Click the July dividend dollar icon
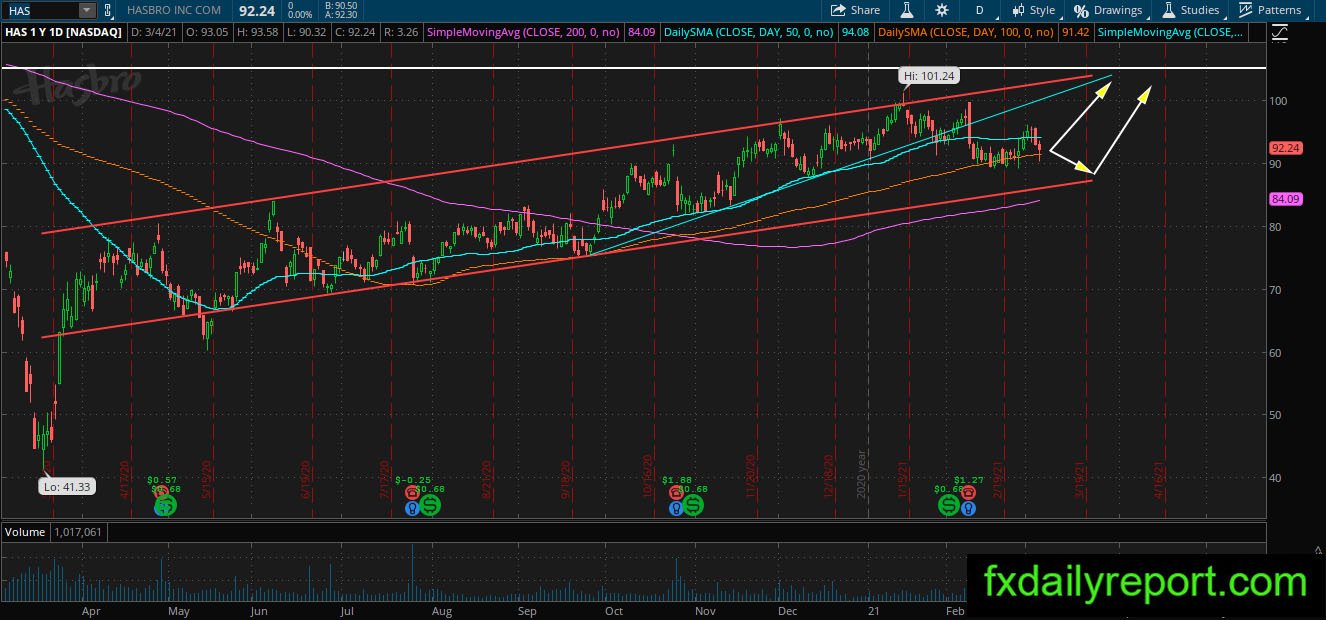Image resolution: width=1326 pixels, height=620 pixels. 430,507
